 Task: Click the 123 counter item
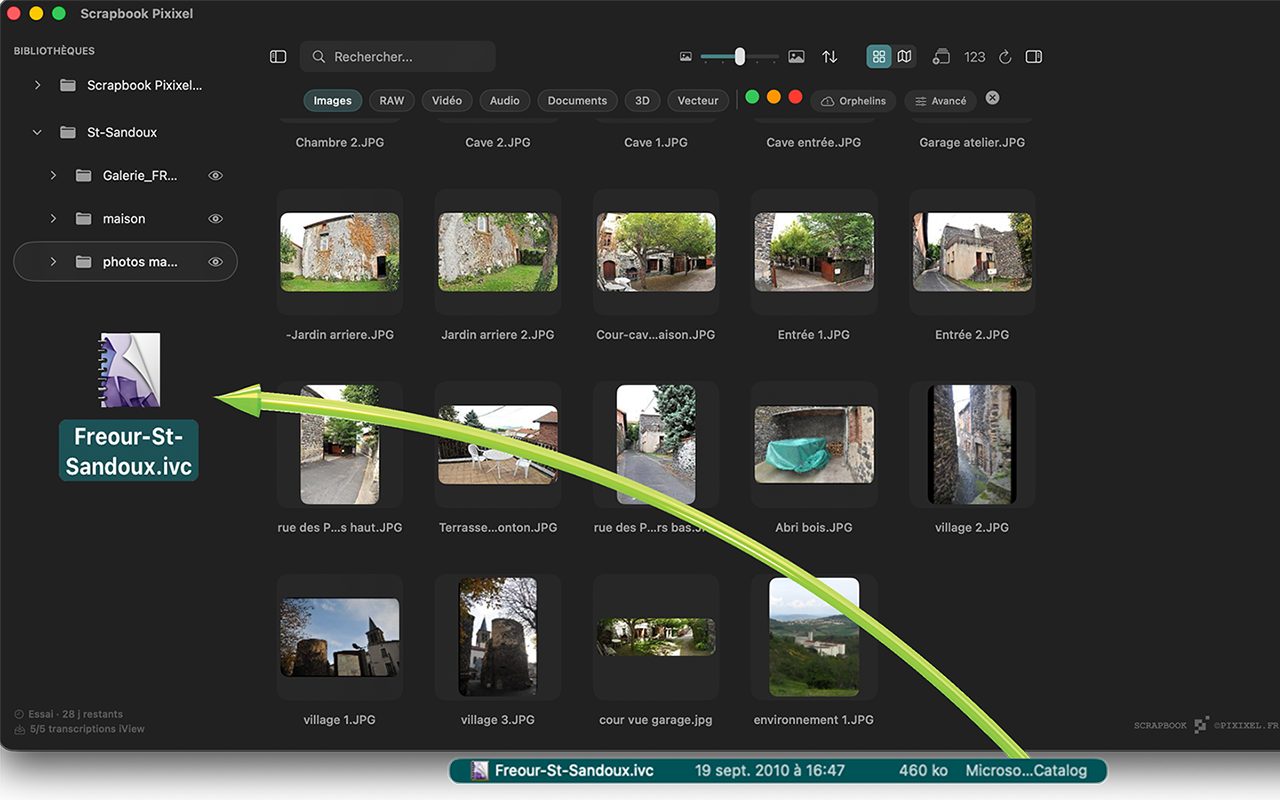click(x=975, y=57)
